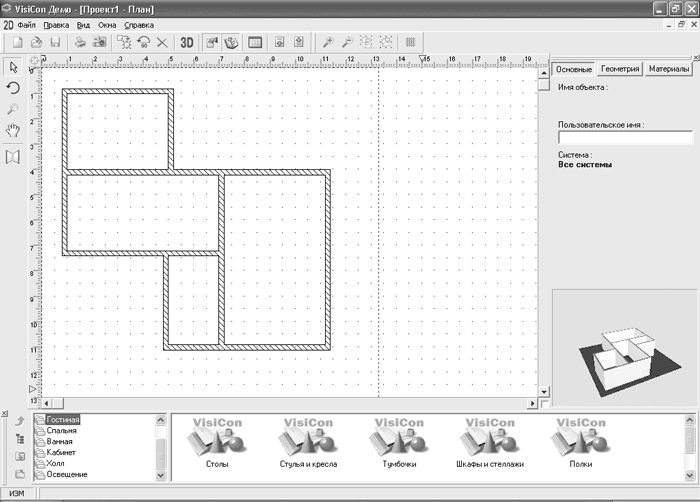Viewport: 700px width, 502px height.
Task: Click the mirror tool icon in left toolbar
Action: click(x=14, y=156)
